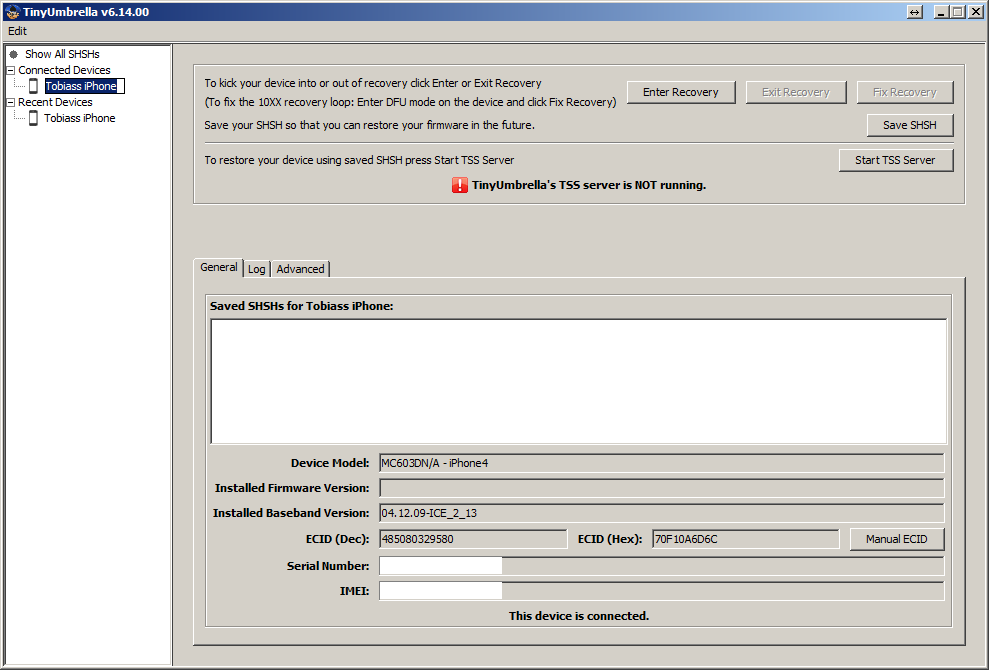The width and height of the screenshot is (989, 670).
Task: Click the 'Installed Baseband Version:' label
Action: [x=291, y=513]
